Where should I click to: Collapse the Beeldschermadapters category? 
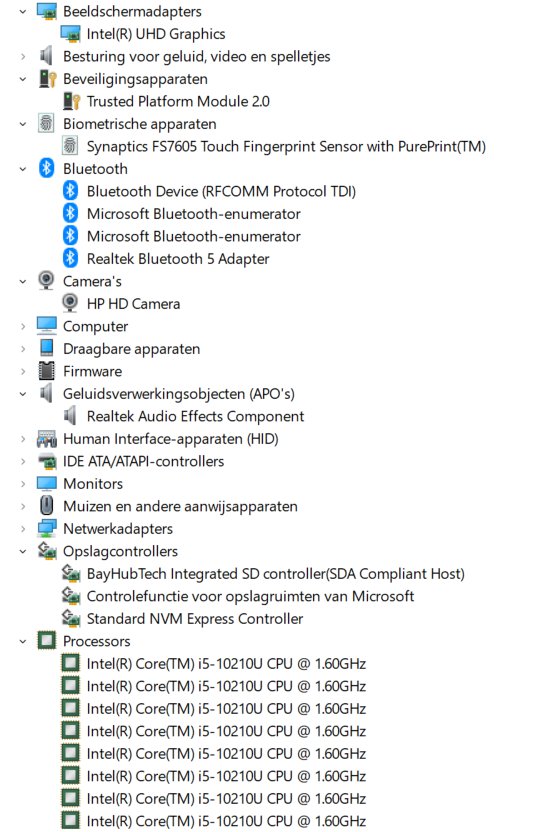click(x=23, y=11)
